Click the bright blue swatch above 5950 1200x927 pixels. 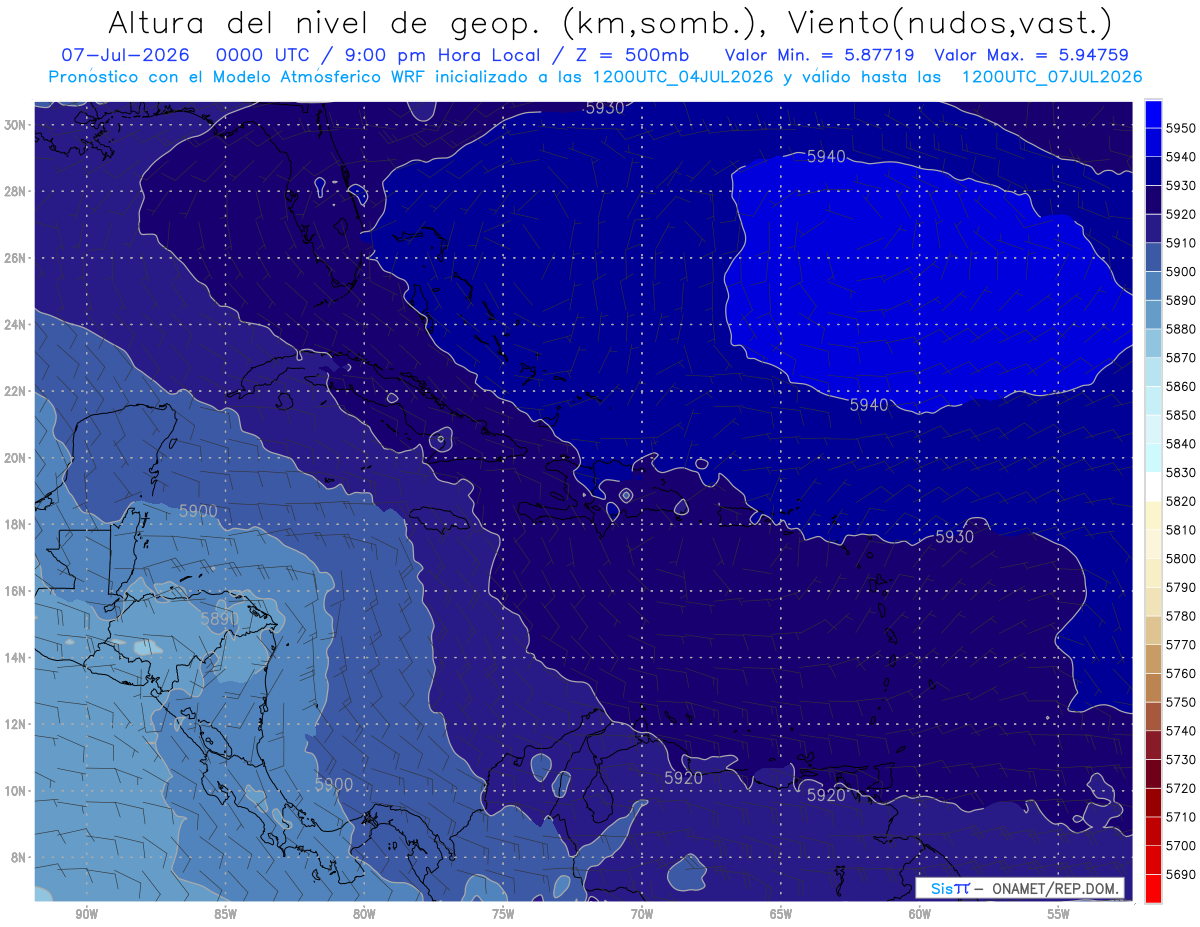coord(1153,113)
